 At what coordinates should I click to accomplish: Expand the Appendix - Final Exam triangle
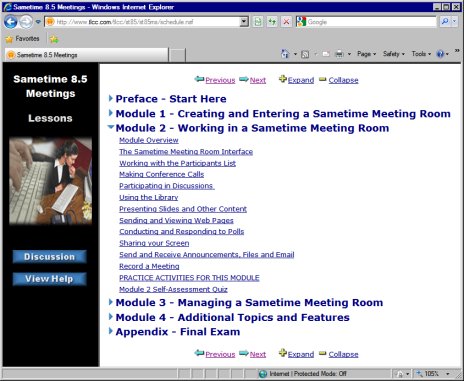111,331
